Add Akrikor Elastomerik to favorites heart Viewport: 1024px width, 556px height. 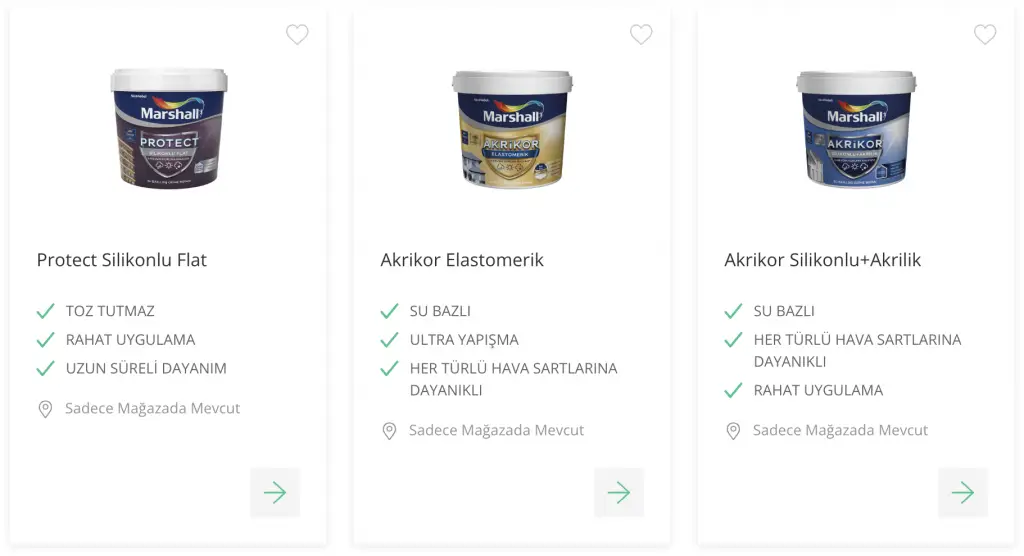pos(641,34)
